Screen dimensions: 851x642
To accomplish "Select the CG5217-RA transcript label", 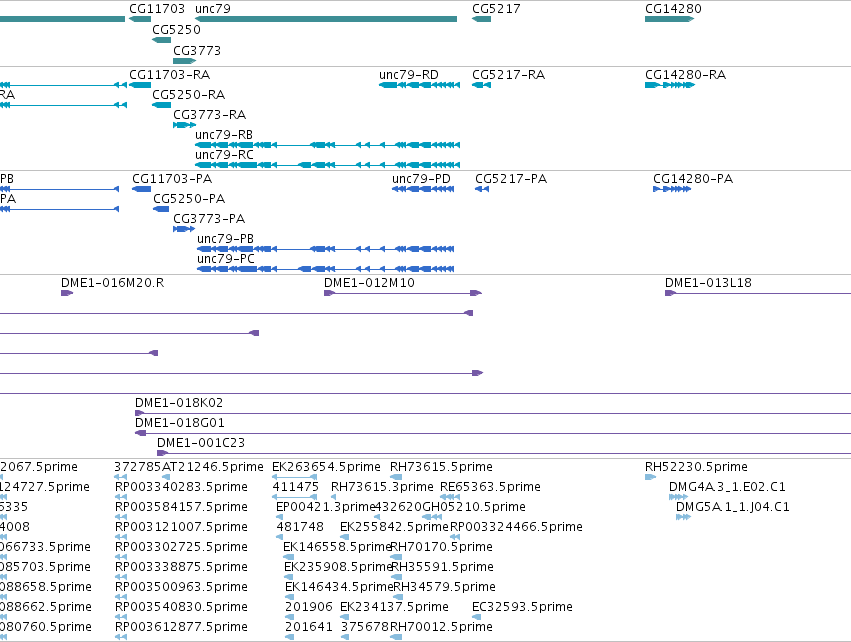I will 509,74.
